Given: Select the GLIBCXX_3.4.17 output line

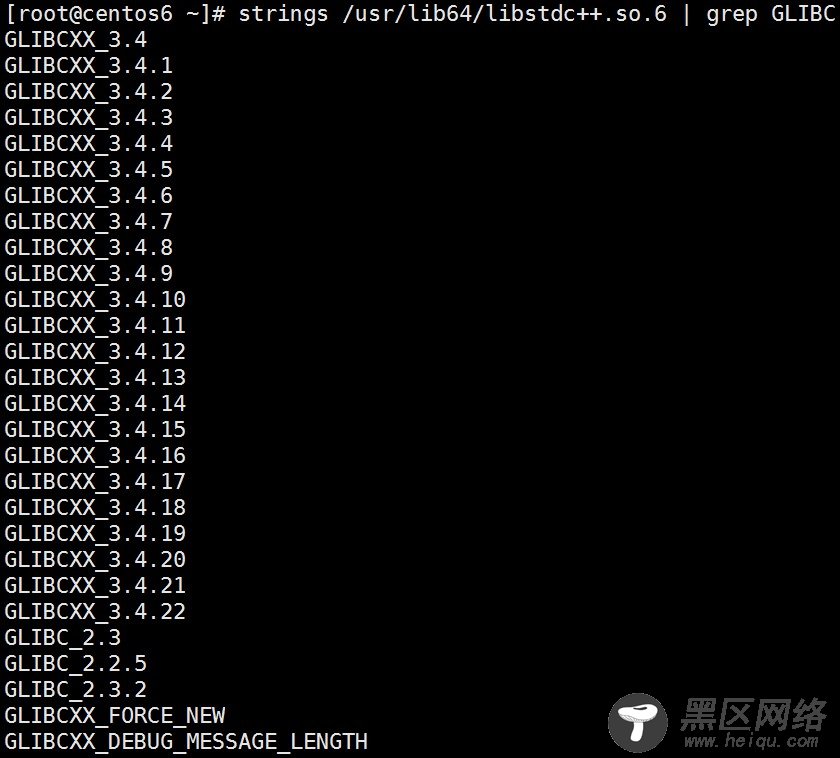Looking at the screenshot, I should coord(95,482).
